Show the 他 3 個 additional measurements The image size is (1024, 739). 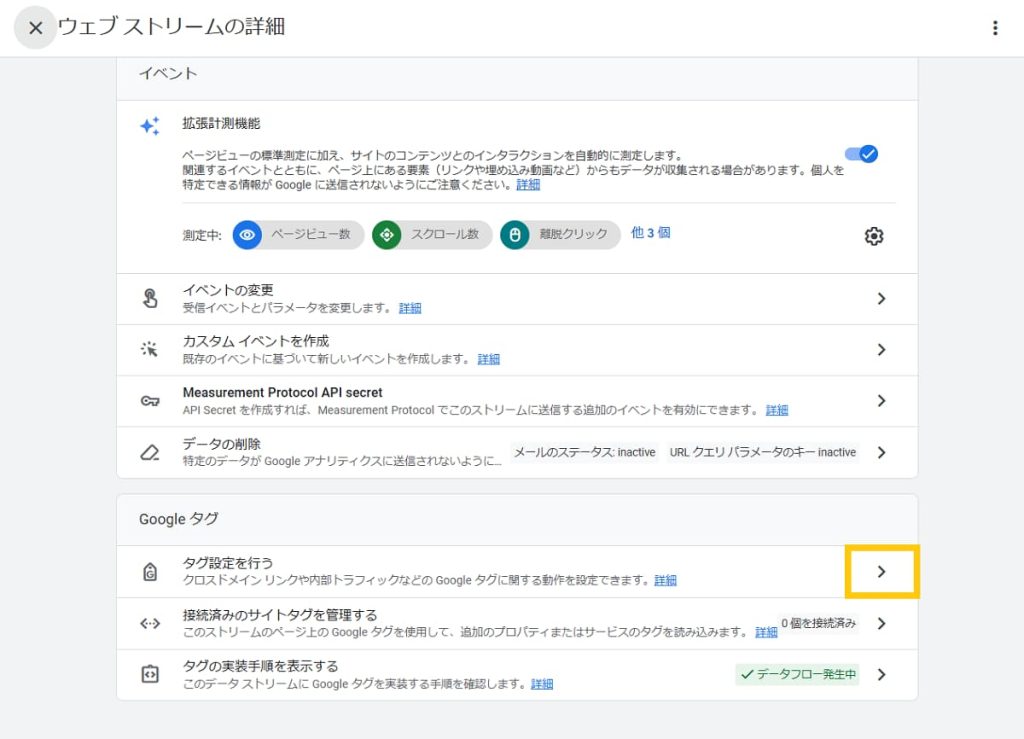pyautogui.click(x=650, y=233)
